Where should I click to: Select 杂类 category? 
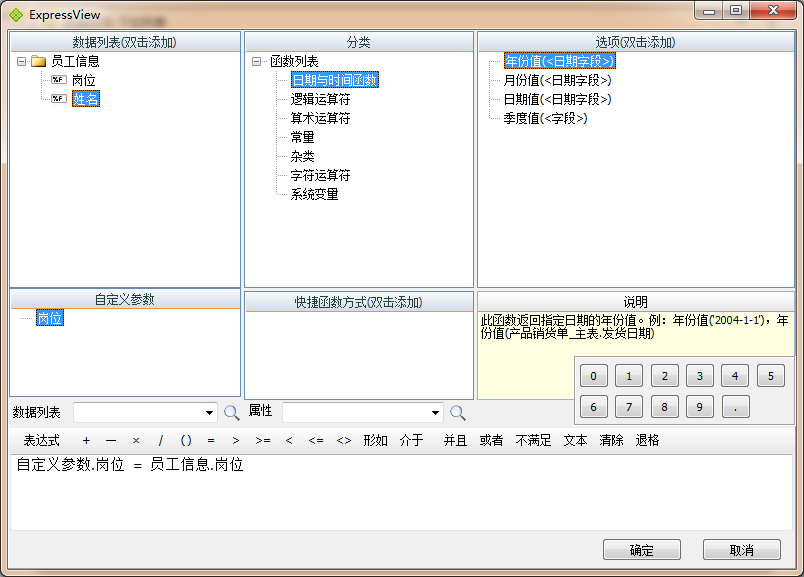tap(303, 156)
